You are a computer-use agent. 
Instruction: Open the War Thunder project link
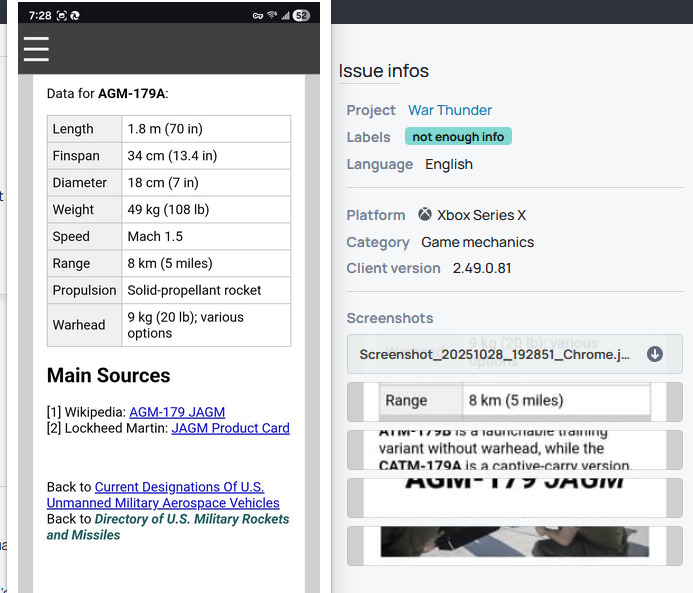click(x=449, y=110)
